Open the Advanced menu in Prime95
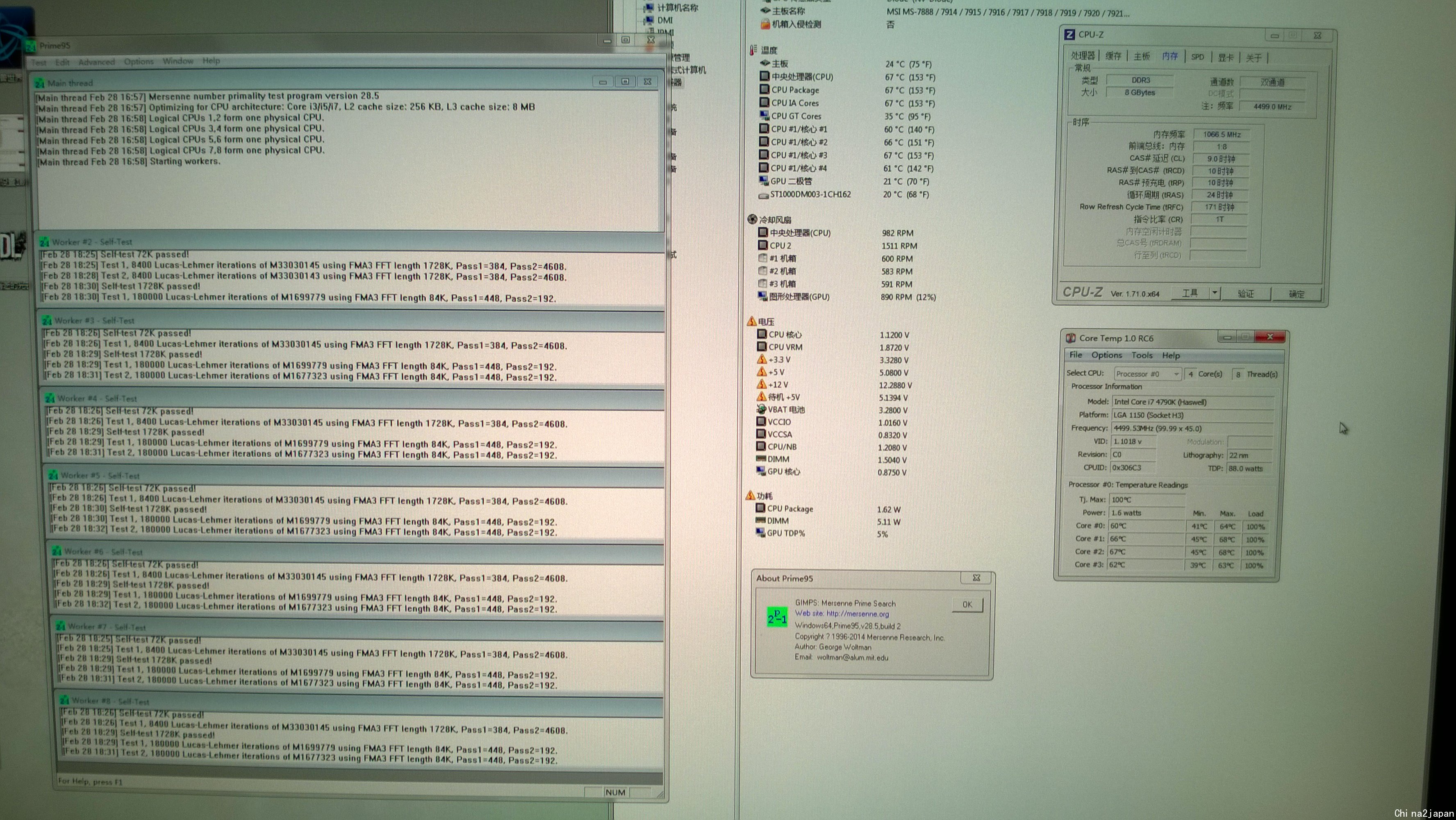The width and height of the screenshot is (1456, 820). coord(97,61)
